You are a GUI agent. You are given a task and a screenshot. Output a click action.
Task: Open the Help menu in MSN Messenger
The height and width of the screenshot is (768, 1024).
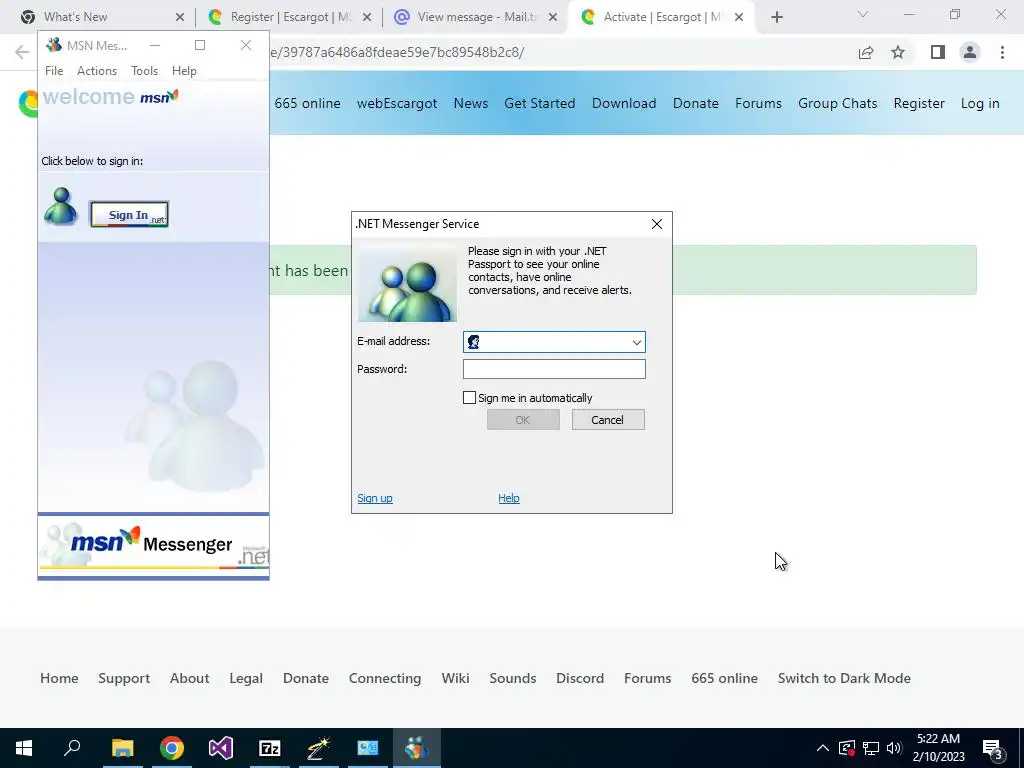click(184, 71)
